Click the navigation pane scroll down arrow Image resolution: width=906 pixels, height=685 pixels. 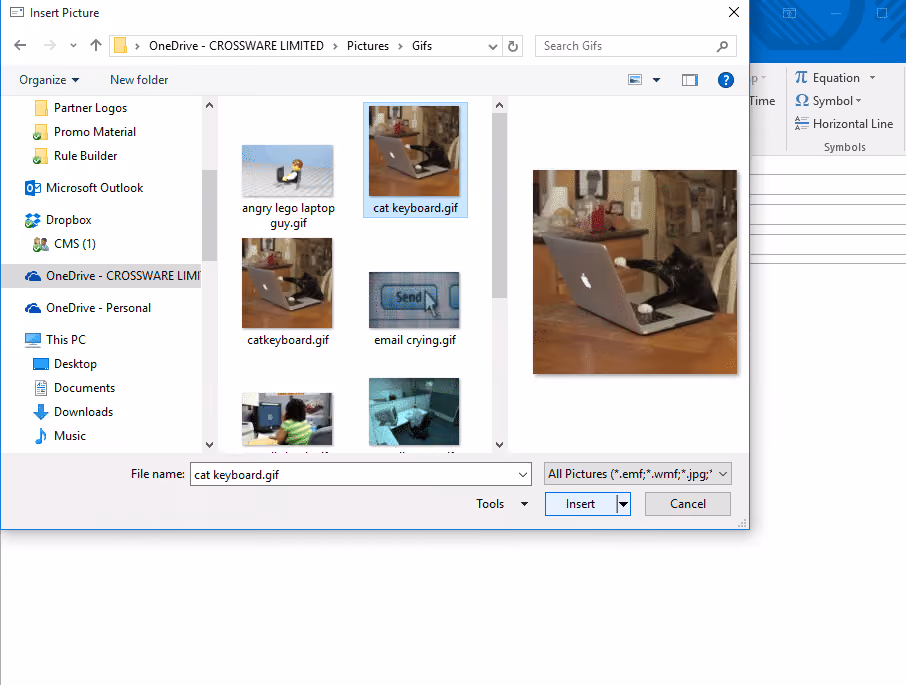[x=209, y=445]
